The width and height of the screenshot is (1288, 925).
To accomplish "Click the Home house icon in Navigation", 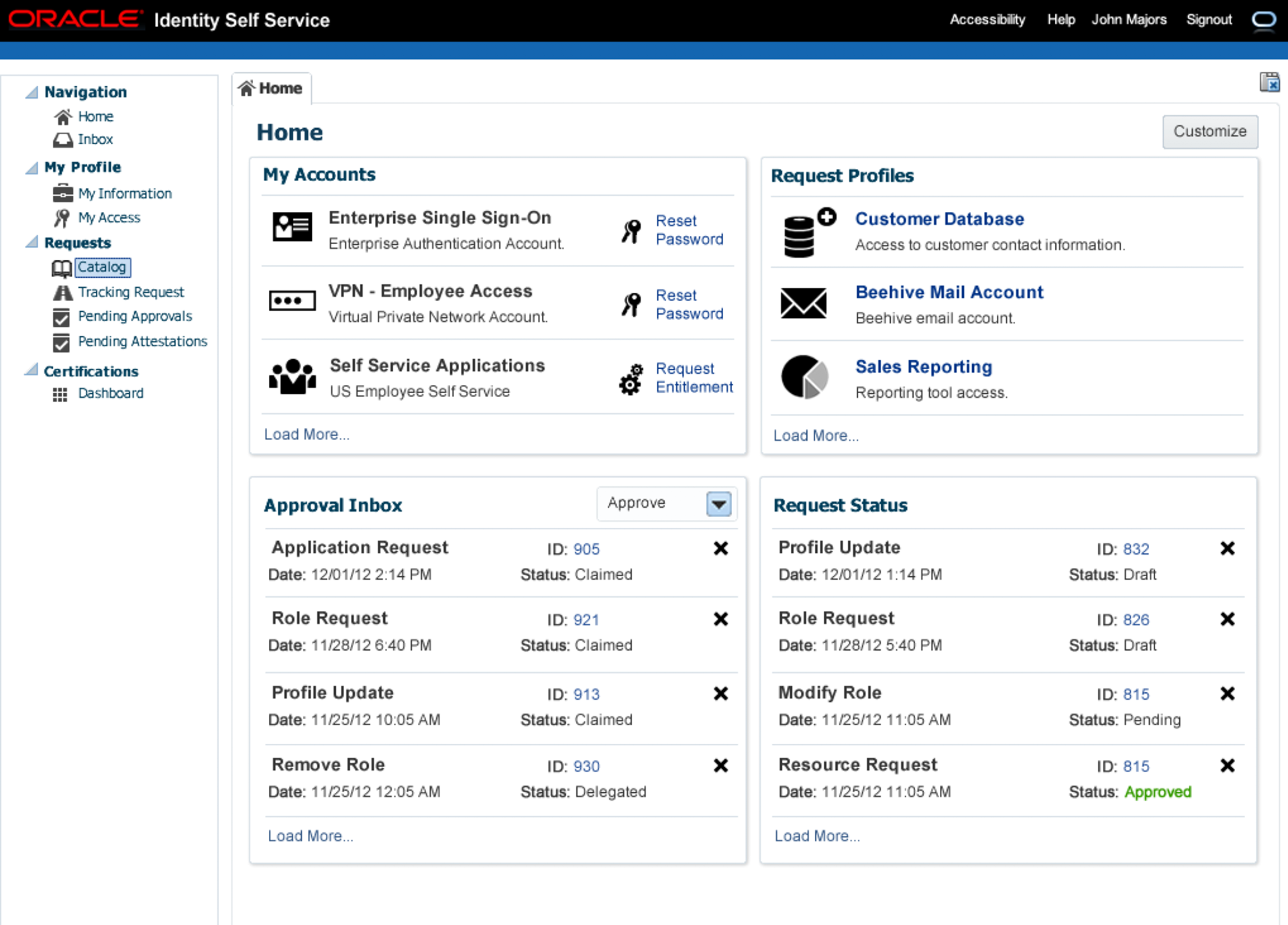I will click(x=63, y=117).
